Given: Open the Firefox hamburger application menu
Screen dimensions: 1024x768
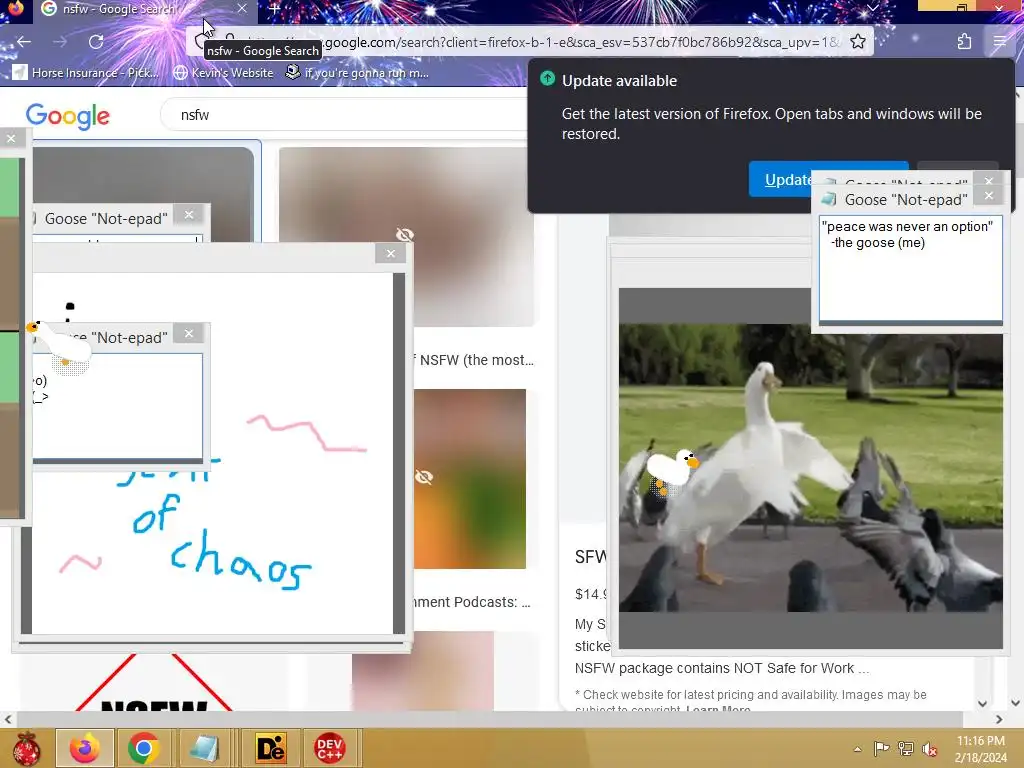Looking at the screenshot, I should pos(999,42).
